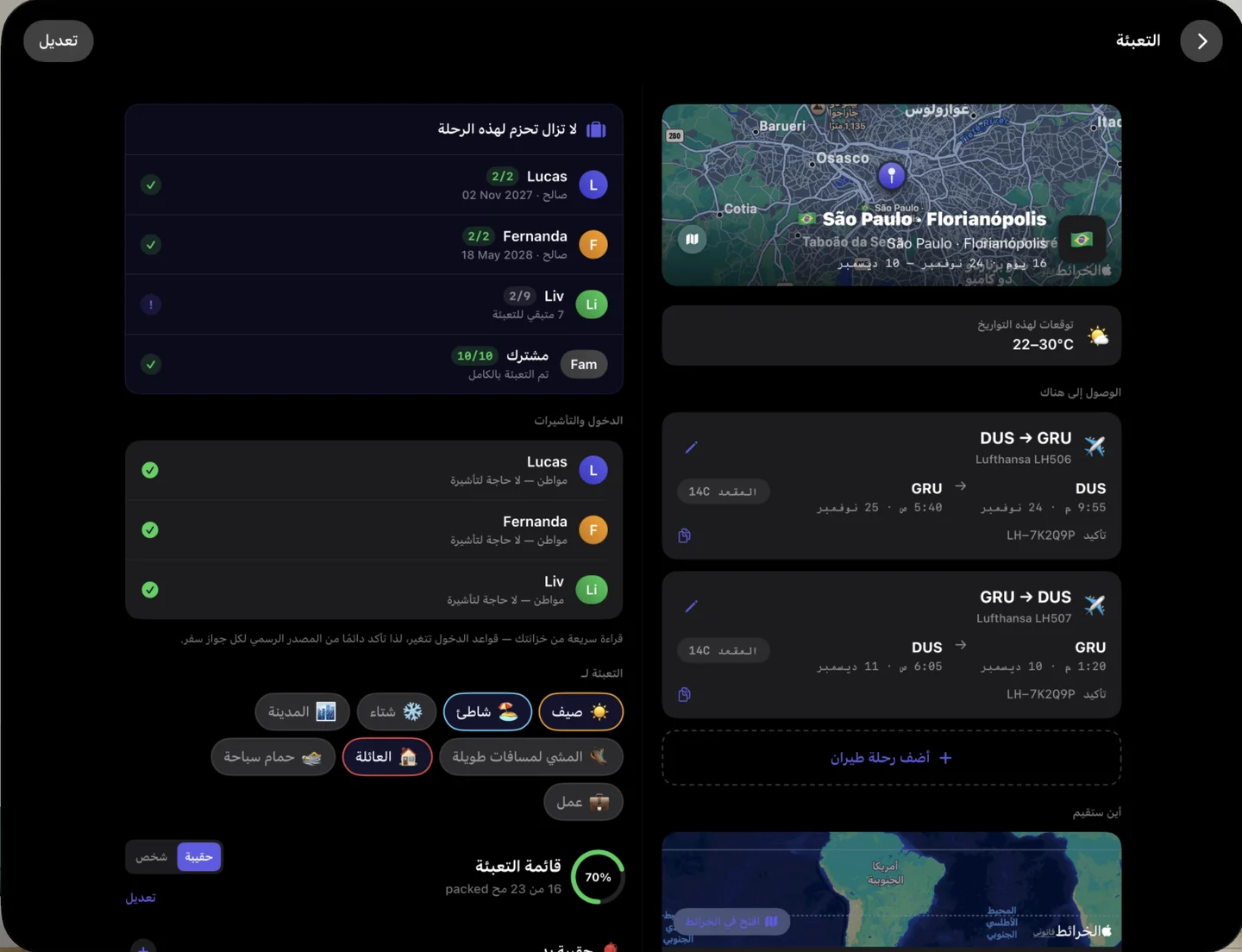Open the 14C seat badge on the LH506 flight

click(x=723, y=492)
